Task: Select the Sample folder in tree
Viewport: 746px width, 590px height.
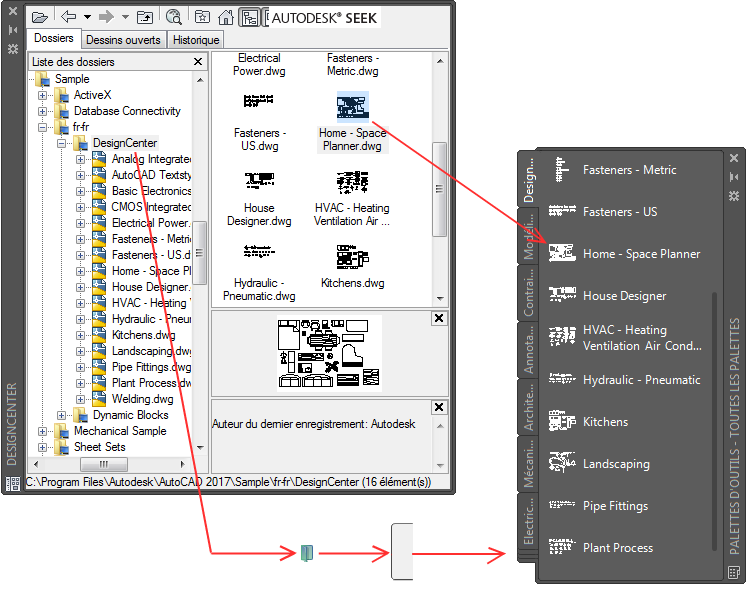Action: click(x=72, y=79)
